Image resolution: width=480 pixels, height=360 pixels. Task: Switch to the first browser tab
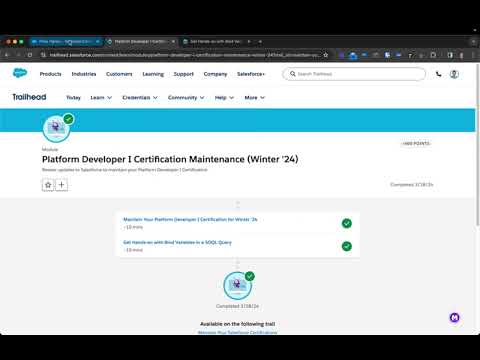65,42
